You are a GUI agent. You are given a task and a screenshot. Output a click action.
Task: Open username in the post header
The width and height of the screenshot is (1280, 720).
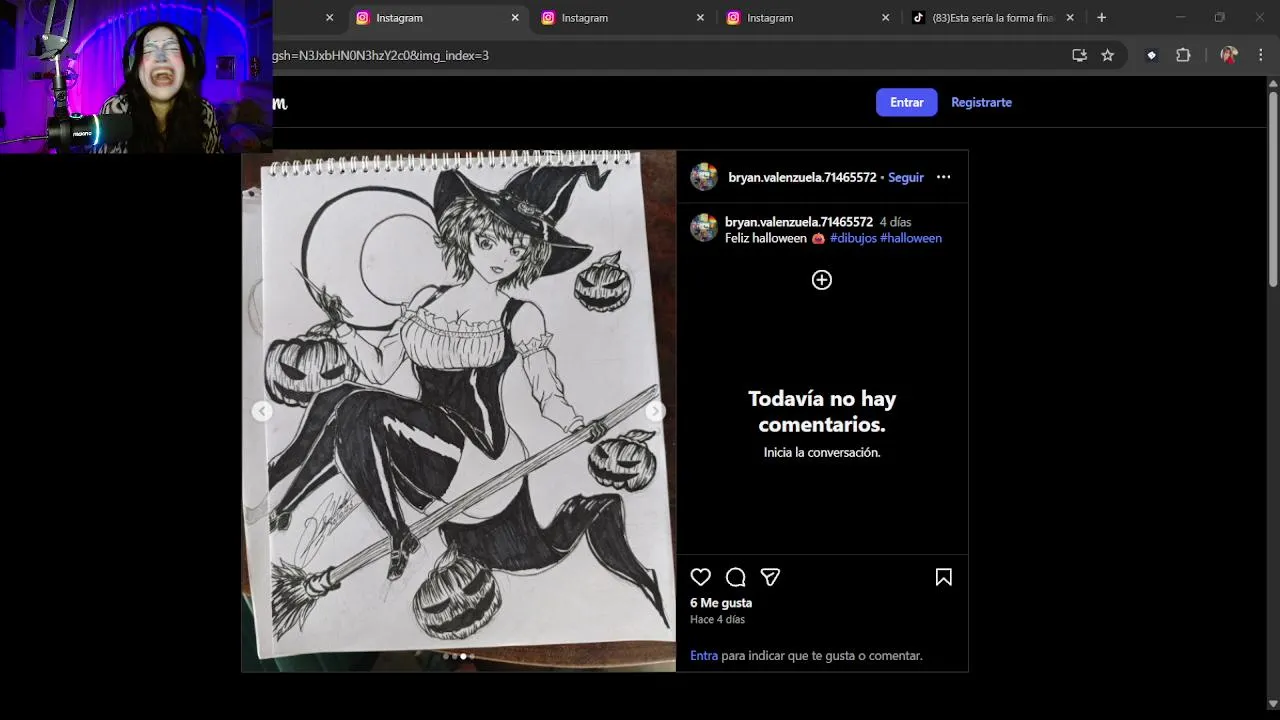pyautogui.click(x=802, y=177)
